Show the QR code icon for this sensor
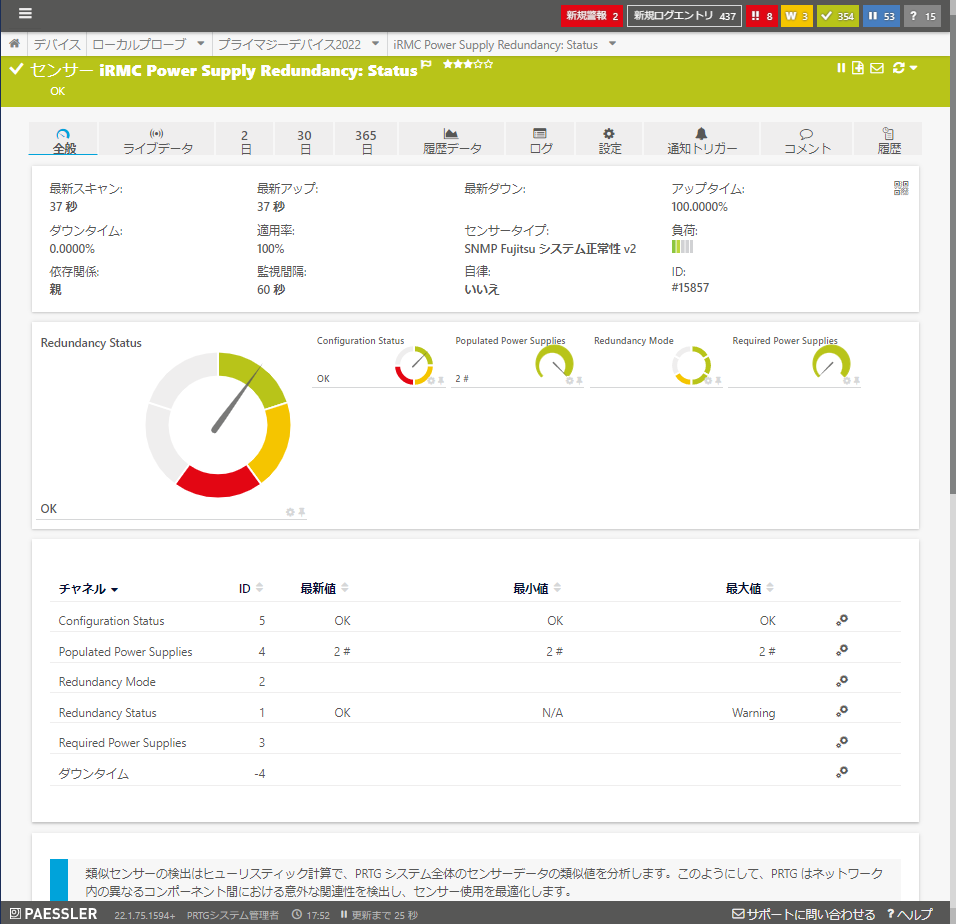The height and width of the screenshot is (924, 956). pos(901,188)
